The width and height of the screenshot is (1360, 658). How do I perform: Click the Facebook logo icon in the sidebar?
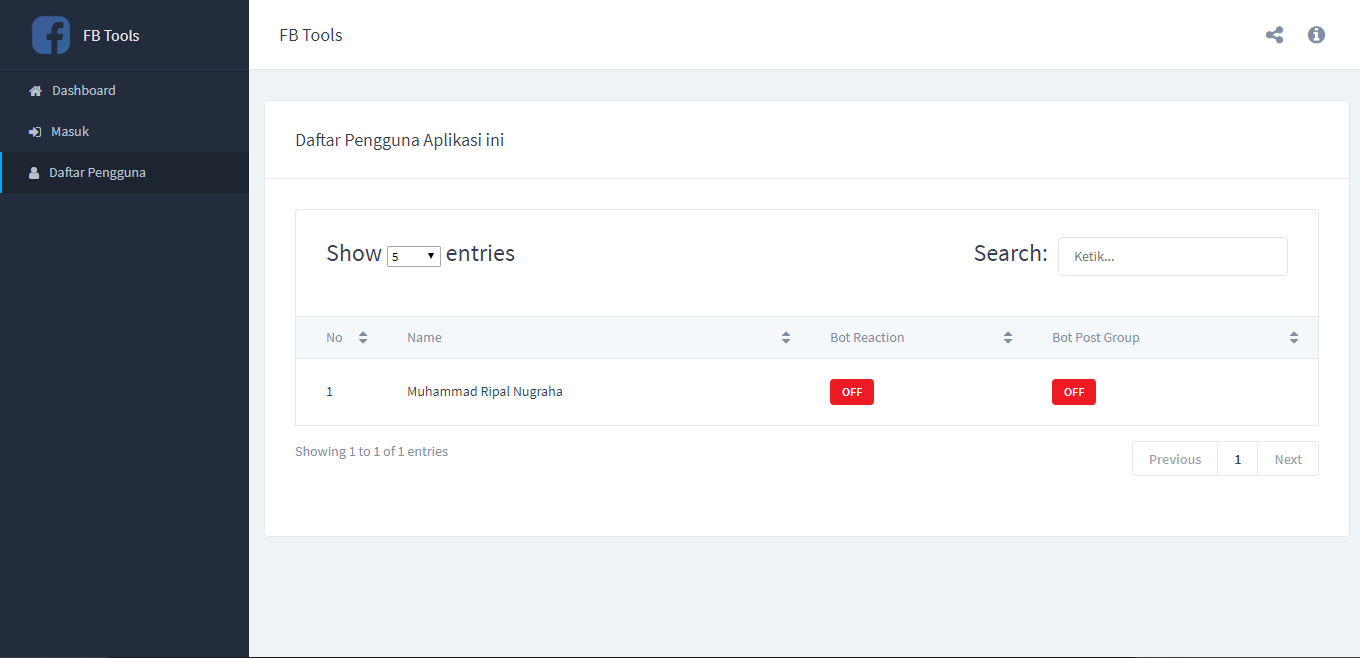pyautogui.click(x=51, y=34)
